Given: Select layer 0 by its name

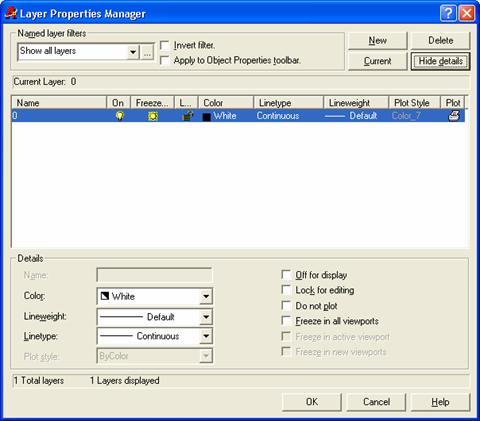Looking at the screenshot, I should pyautogui.click(x=15, y=116).
